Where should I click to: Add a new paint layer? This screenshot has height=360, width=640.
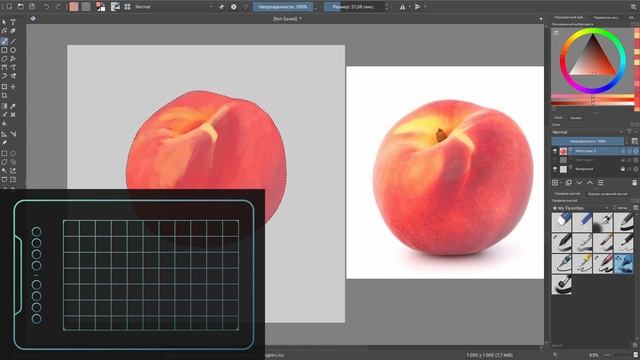coord(555,183)
